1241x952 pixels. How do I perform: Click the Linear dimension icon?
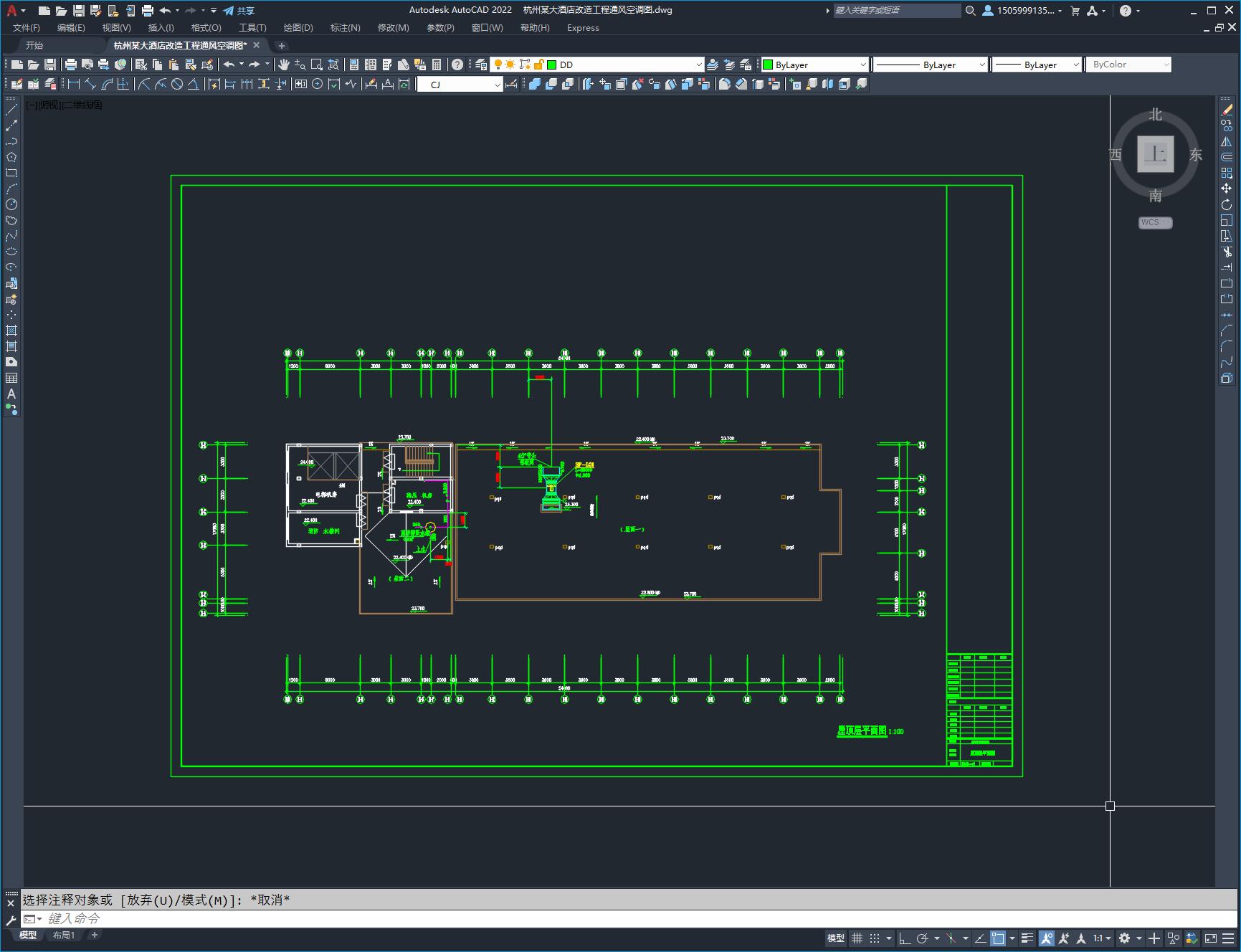coord(74,84)
